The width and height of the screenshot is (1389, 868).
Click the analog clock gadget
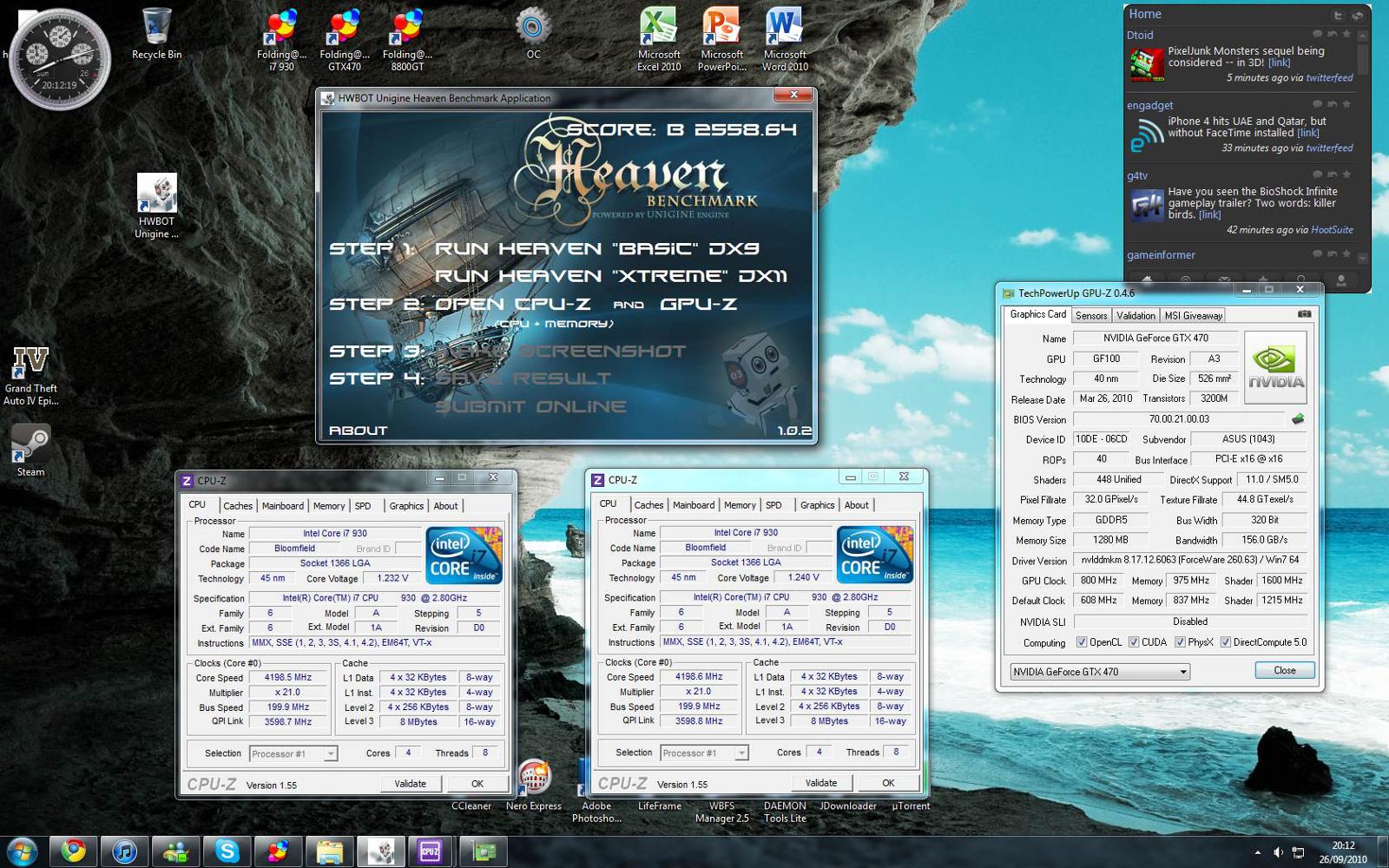[x=59, y=60]
